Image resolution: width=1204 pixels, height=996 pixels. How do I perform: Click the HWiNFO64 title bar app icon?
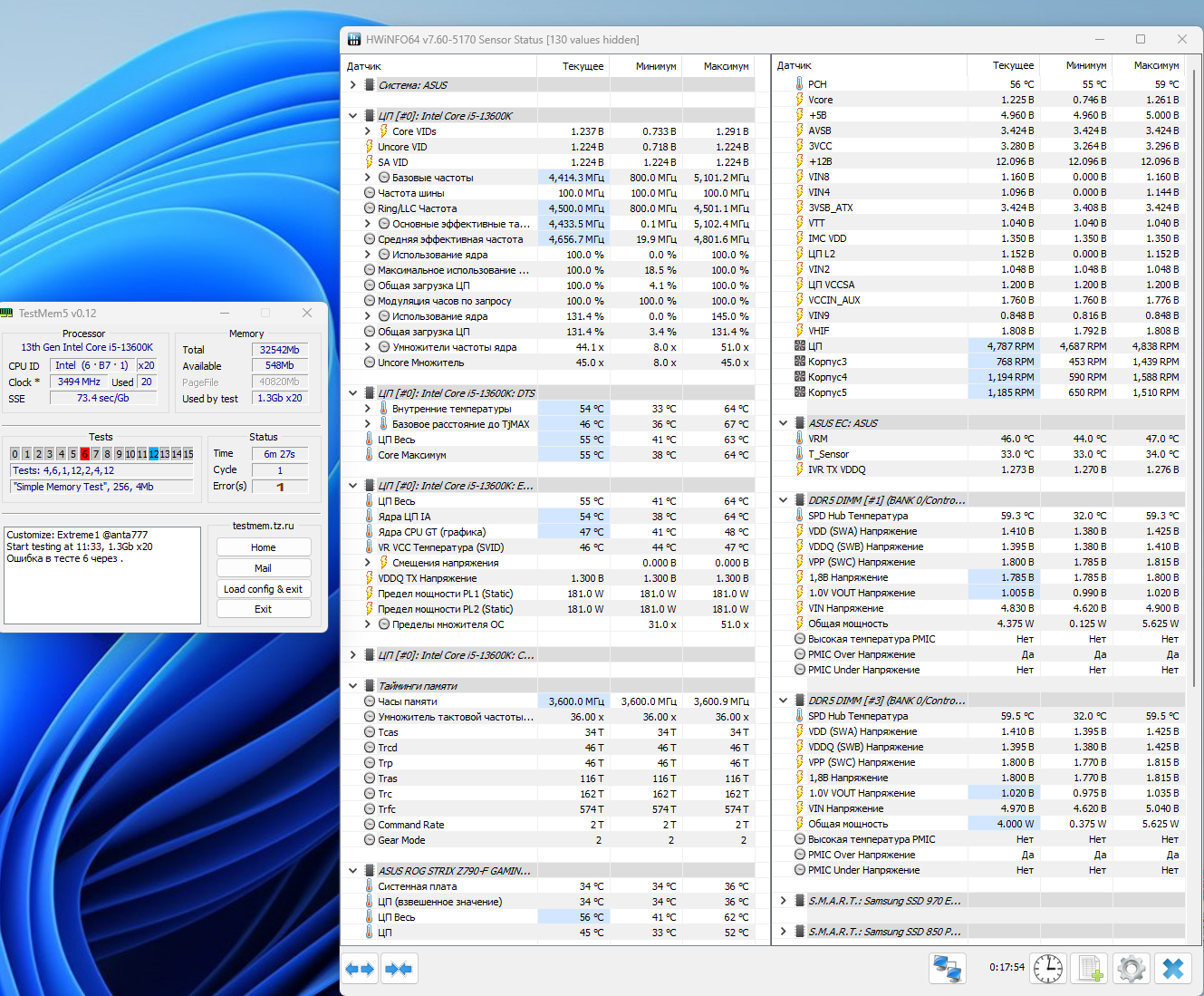354,39
